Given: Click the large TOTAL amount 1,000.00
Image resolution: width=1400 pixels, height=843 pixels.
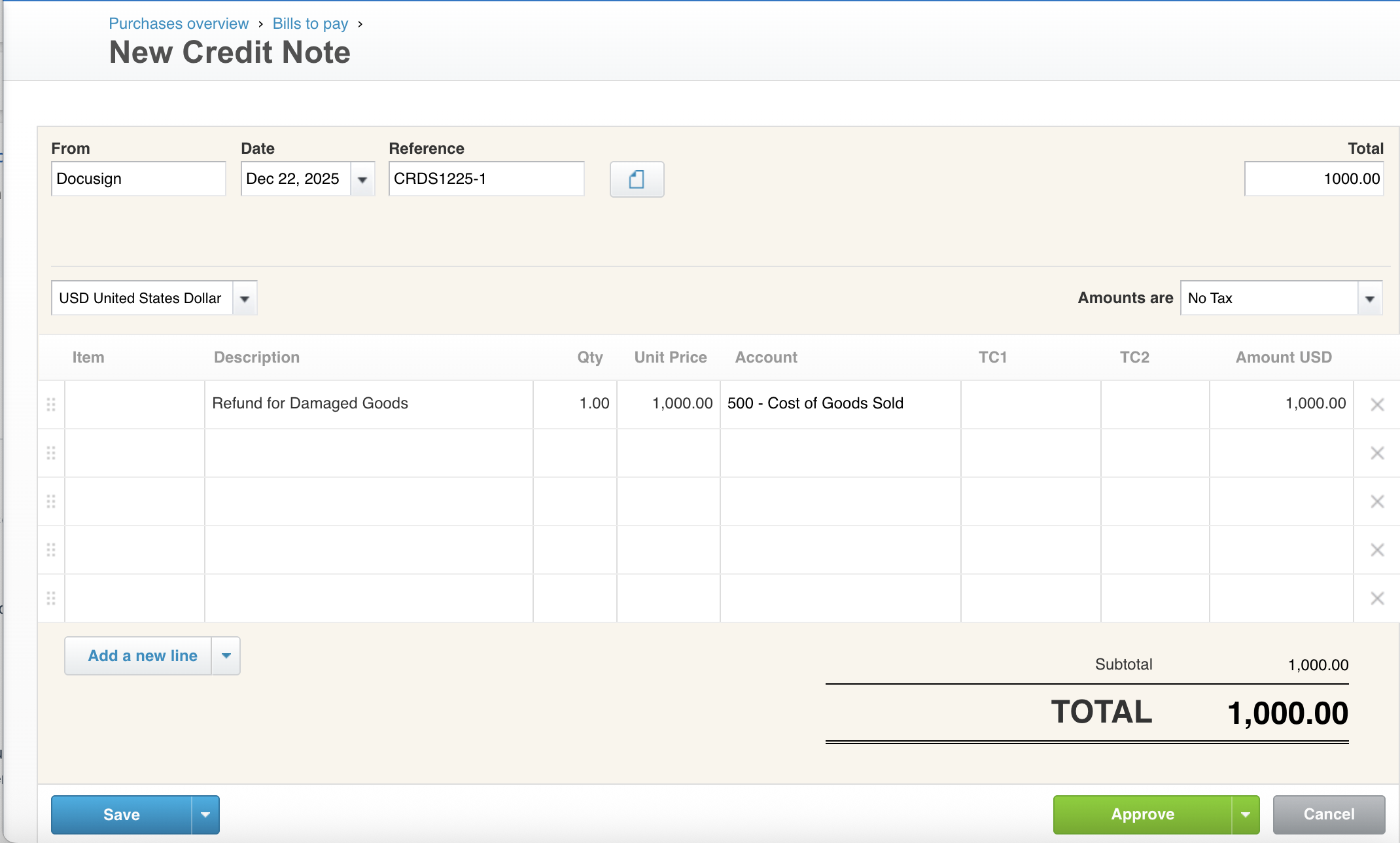Looking at the screenshot, I should pos(1287,713).
